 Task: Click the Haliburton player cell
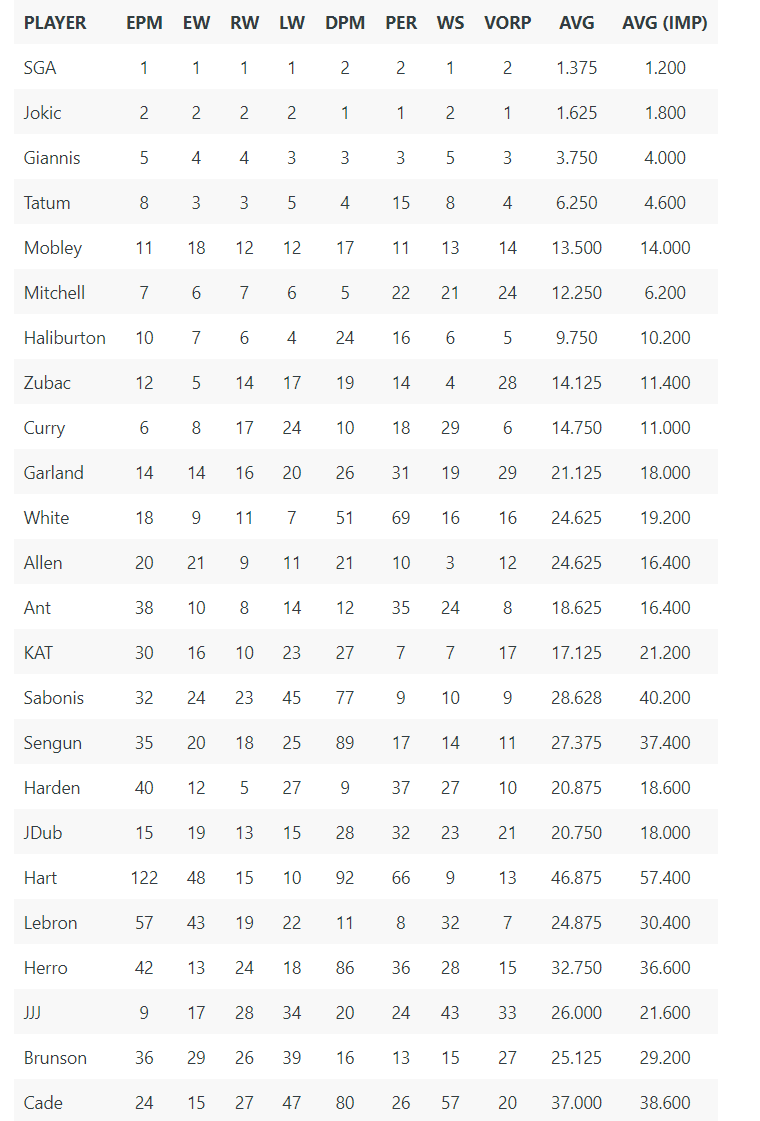click(64, 338)
